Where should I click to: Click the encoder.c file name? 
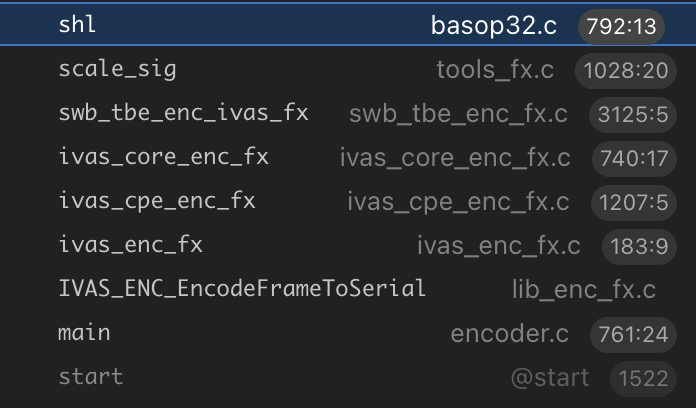point(510,334)
